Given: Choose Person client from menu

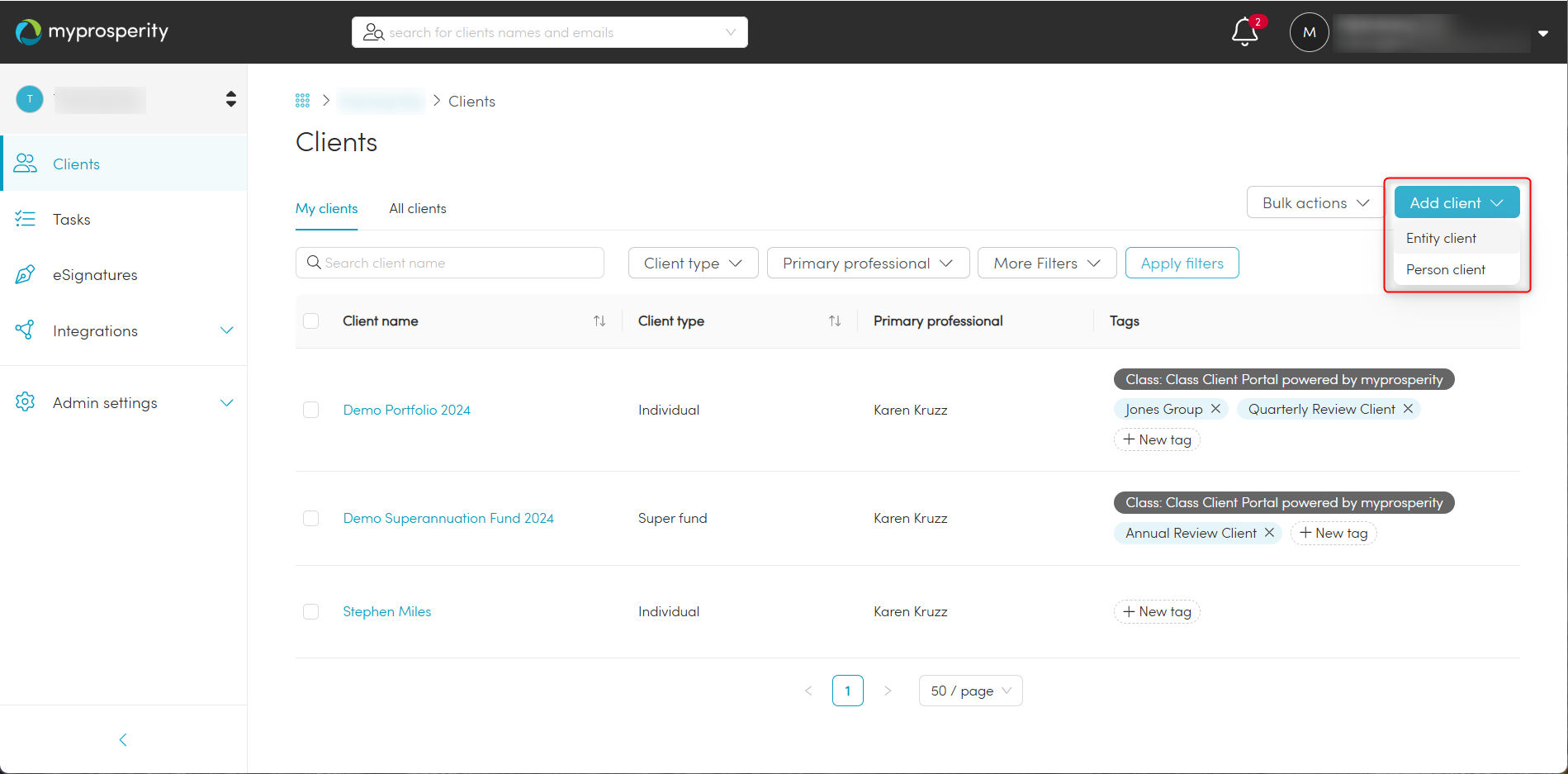Looking at the screenshot, I should tap(1457, 269).
